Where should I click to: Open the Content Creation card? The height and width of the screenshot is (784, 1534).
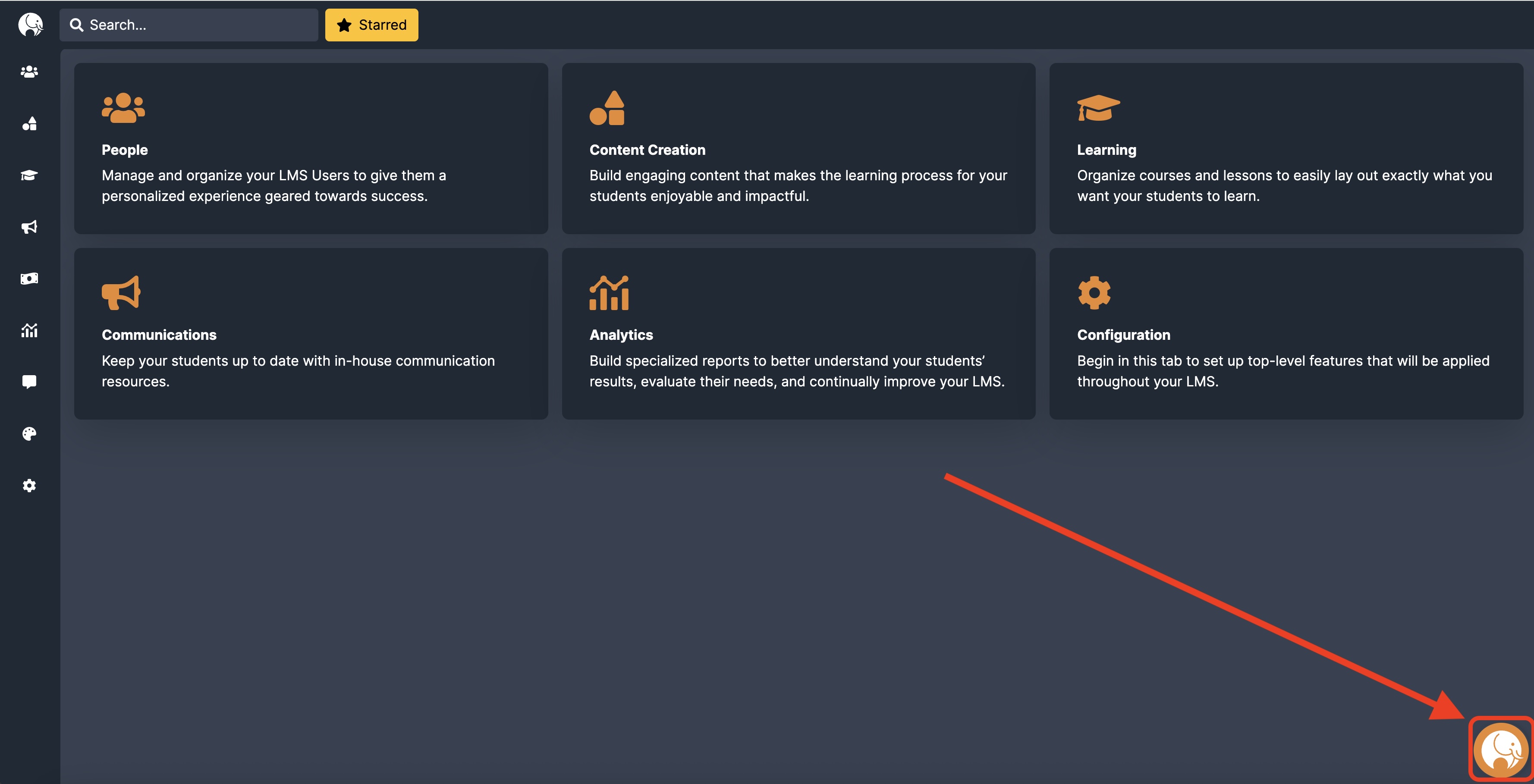tap(798, 149)
